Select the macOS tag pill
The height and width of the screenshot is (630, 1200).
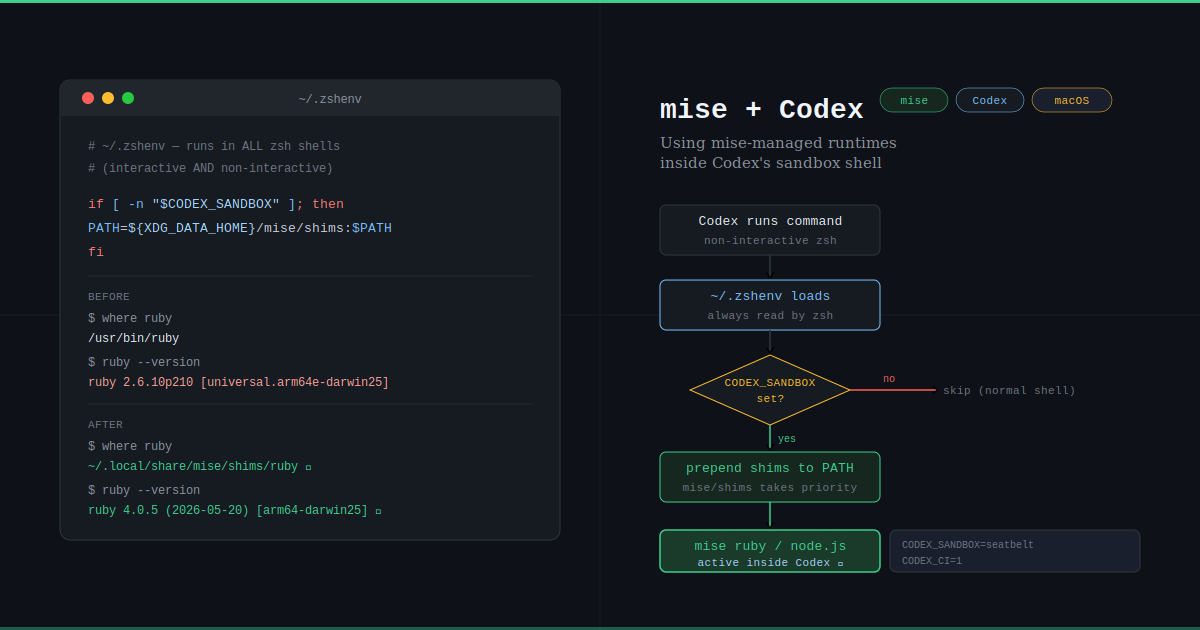(x=1072, y=100)
